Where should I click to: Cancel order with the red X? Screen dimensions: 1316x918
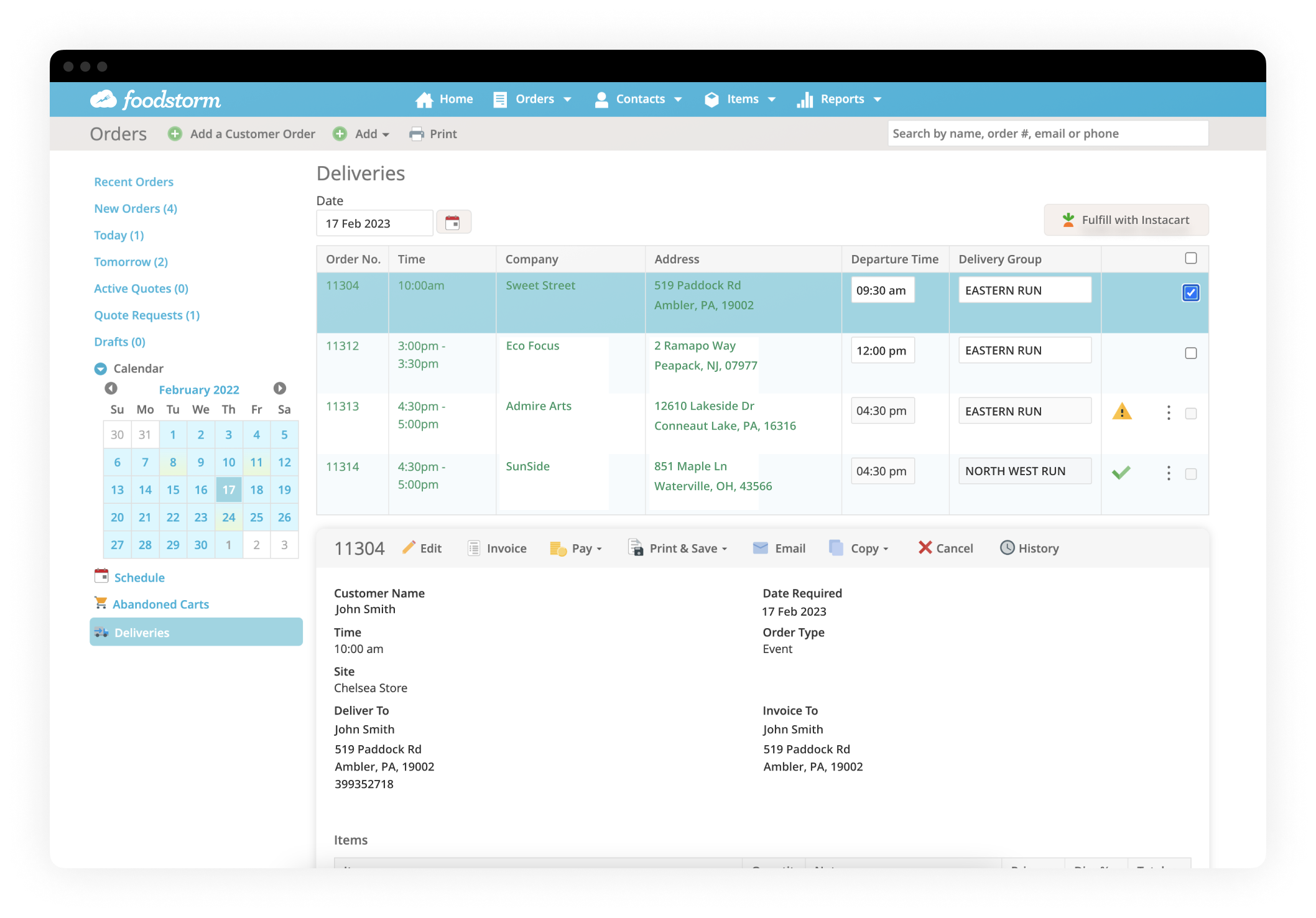pos(925,547)
